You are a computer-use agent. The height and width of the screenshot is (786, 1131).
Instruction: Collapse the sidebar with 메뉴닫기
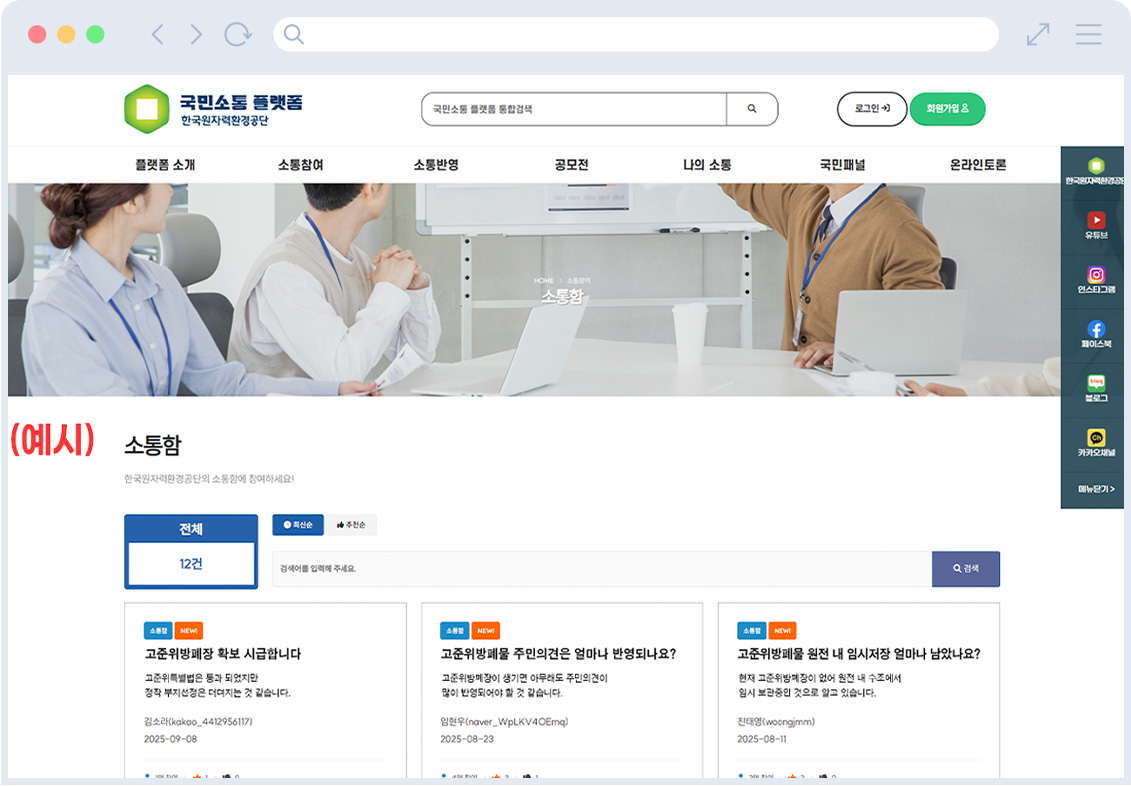1096,489
